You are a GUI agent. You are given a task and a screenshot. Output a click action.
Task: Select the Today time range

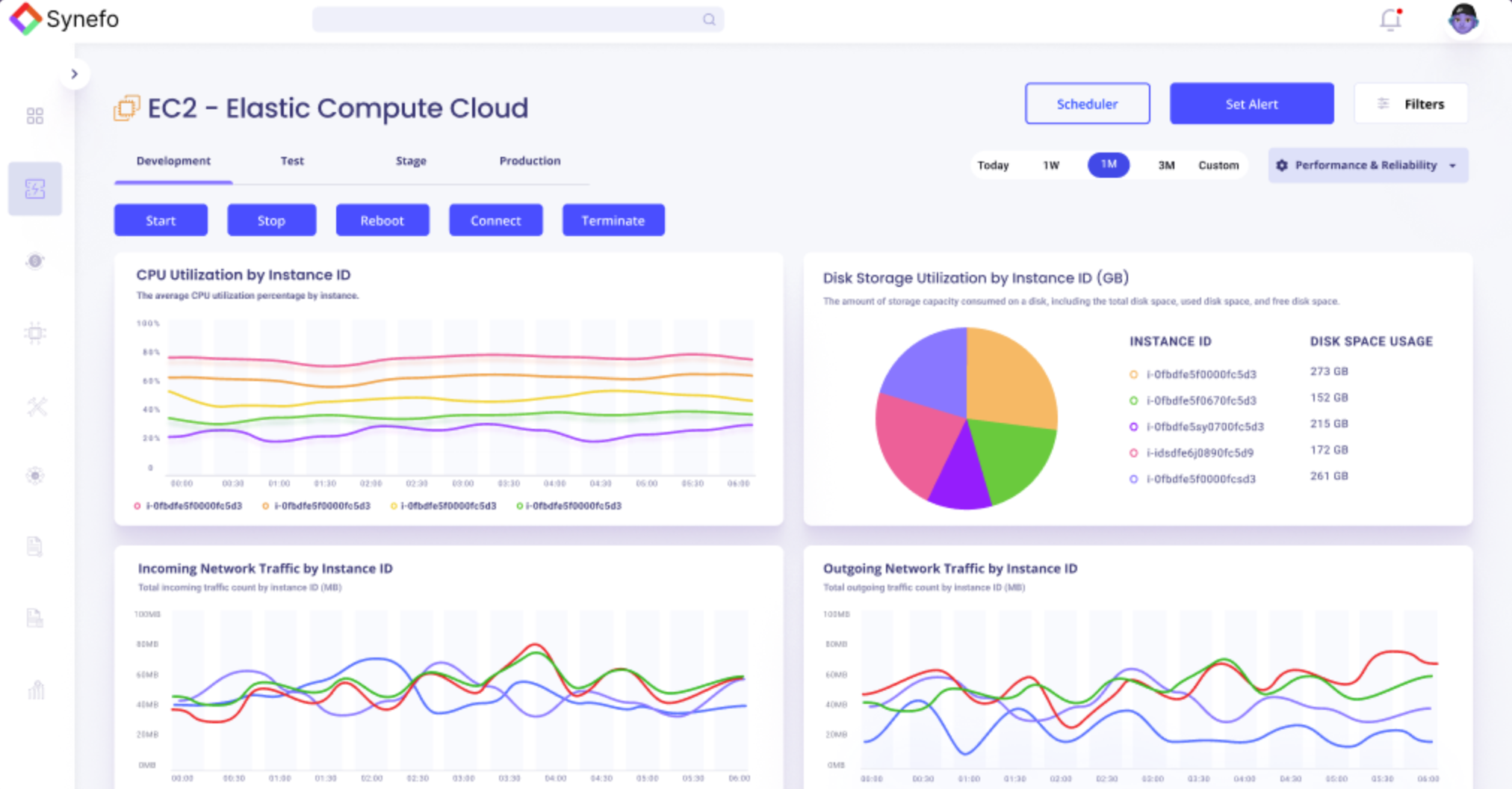click(x=993, y=165)
